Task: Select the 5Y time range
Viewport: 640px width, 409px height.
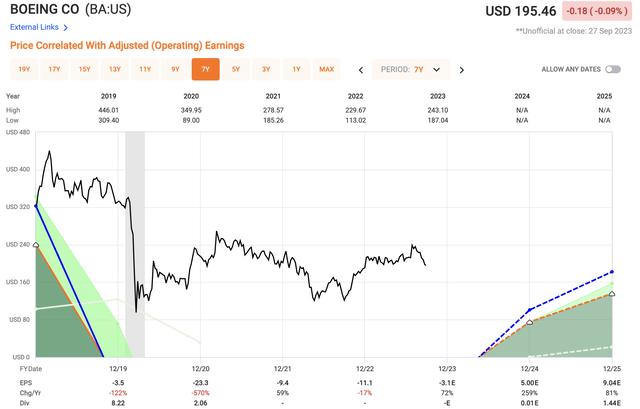Action: pos(235,70)
